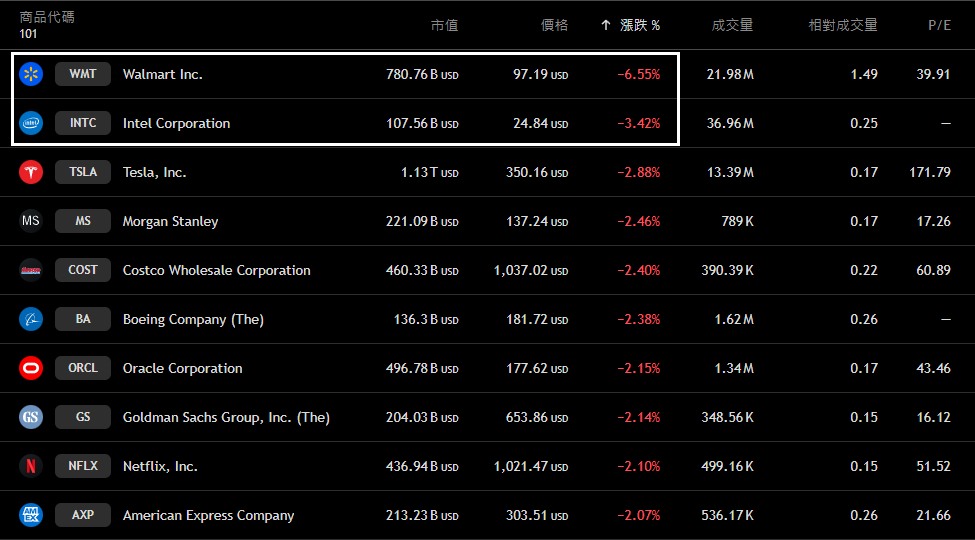Screen dimensions: 975x540
Task: Click the Oracle logo icon
Action: (x=31, y=368)
